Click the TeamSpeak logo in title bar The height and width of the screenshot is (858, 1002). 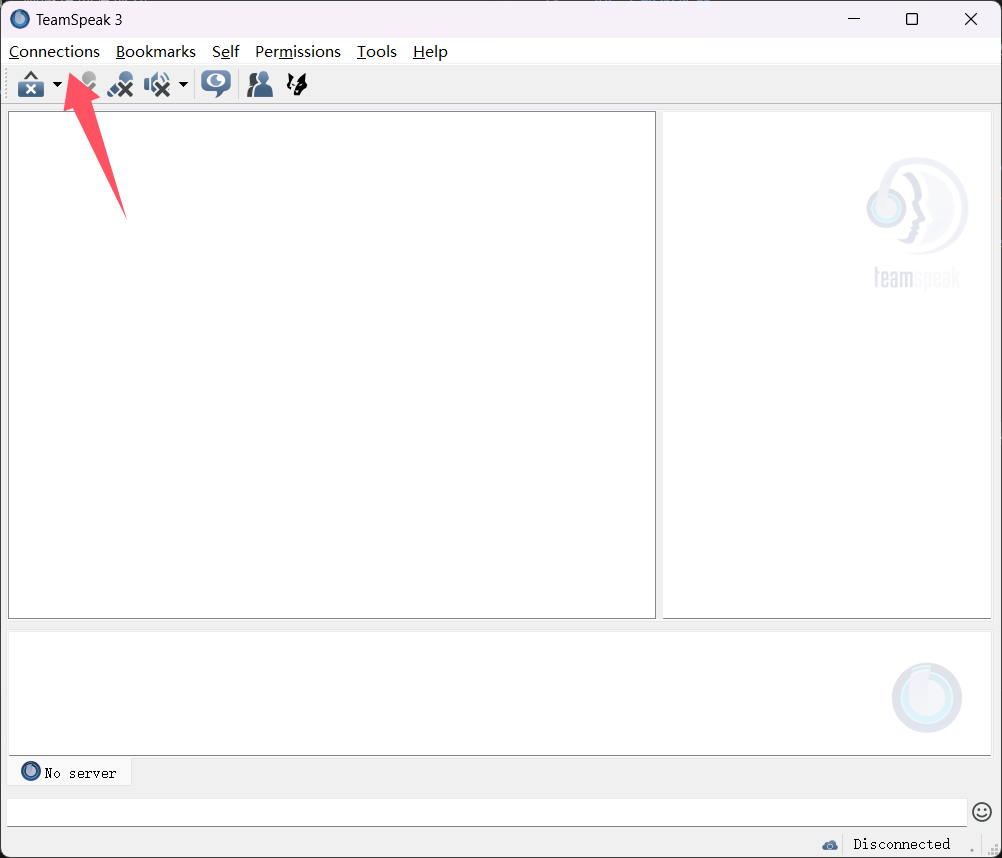click(x=20, y=19)
